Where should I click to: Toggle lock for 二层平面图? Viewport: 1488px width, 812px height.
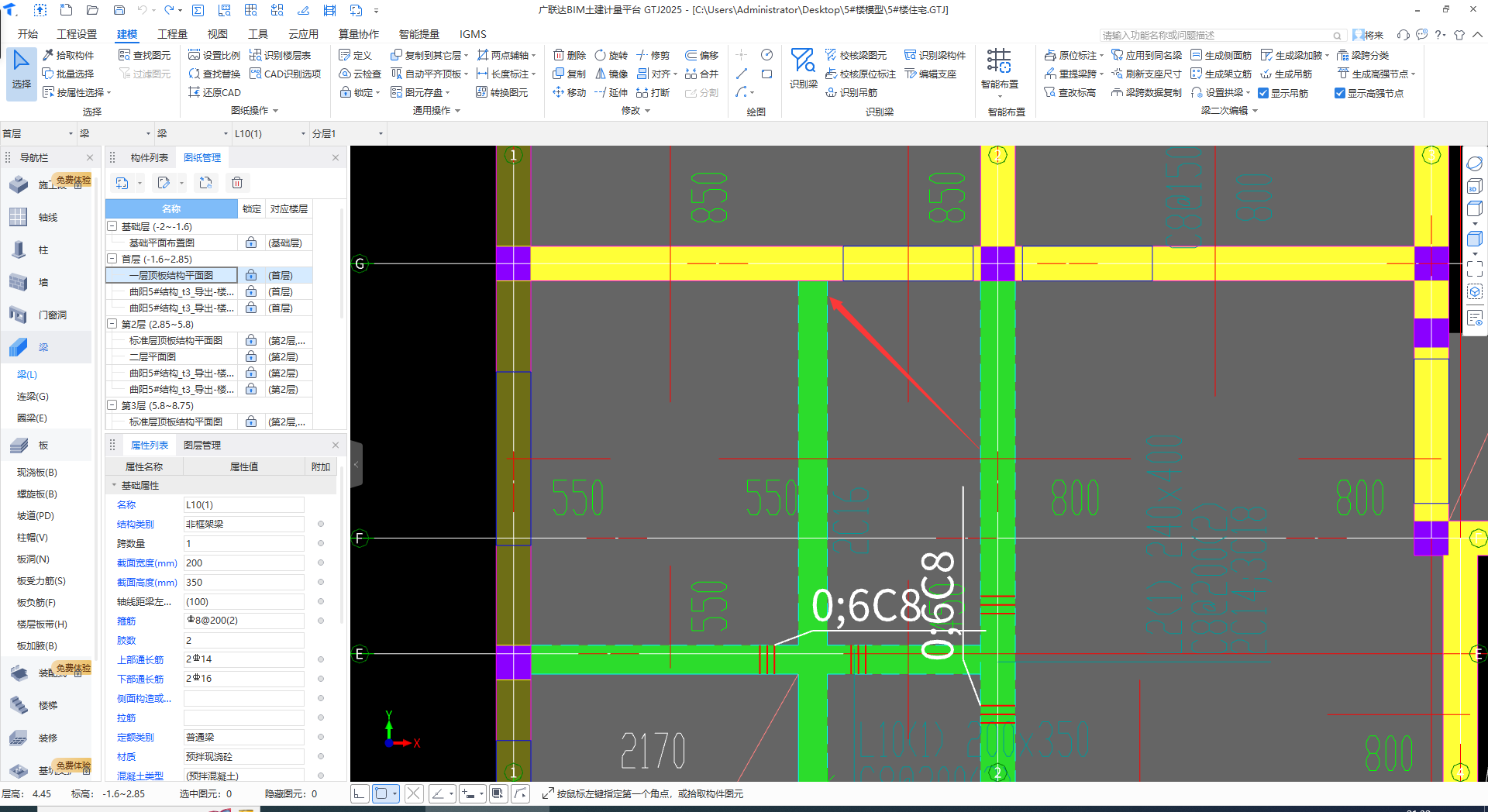pos(251,356)
